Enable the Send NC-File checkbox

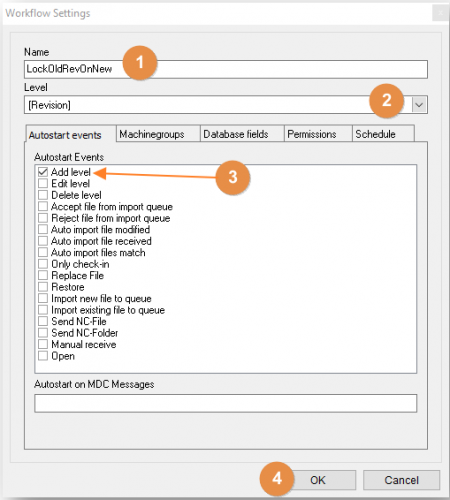(43, 321)
